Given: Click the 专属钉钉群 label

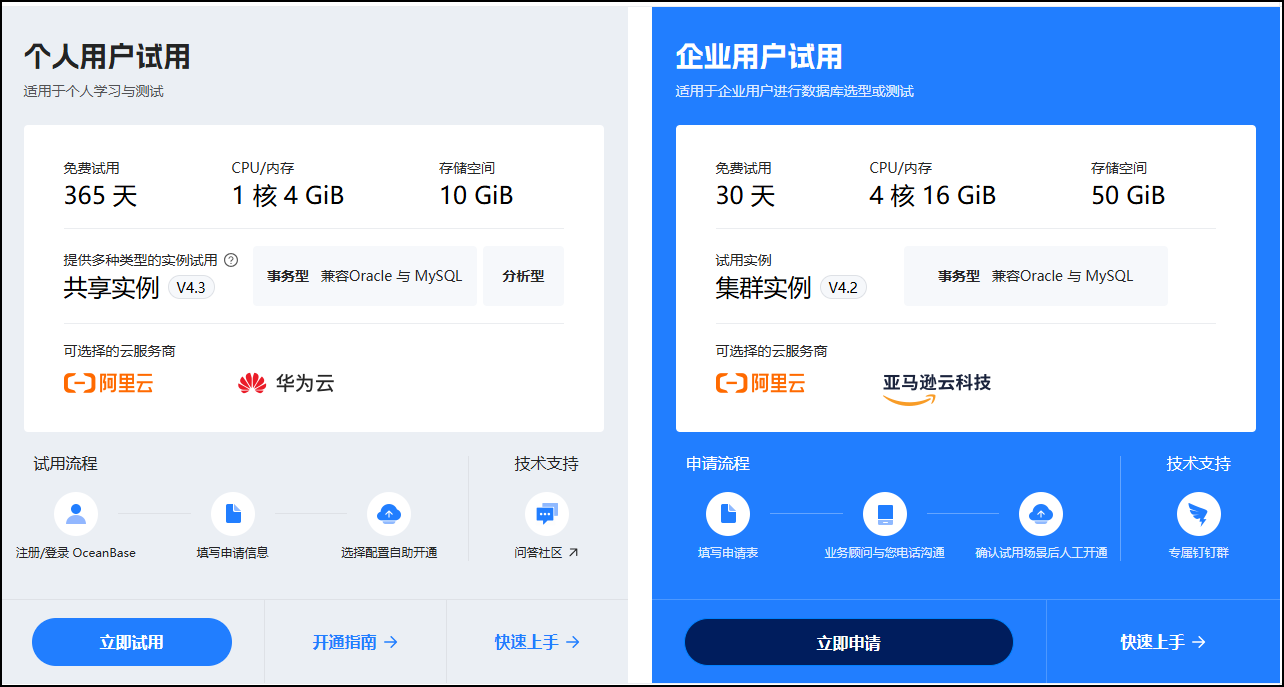Looking at the screenshot, I should point(1198,552).
